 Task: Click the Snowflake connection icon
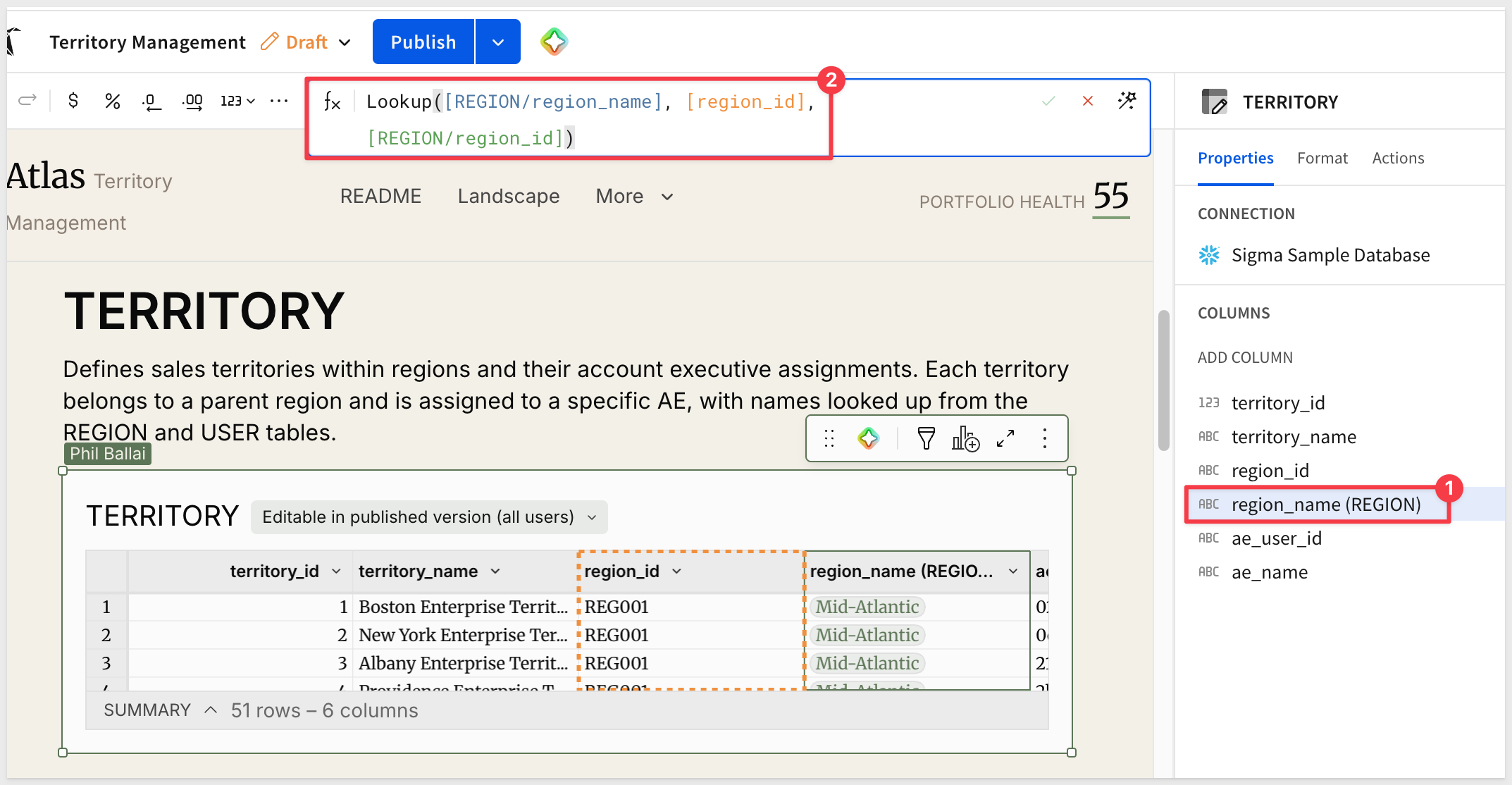pos(1209,255)
